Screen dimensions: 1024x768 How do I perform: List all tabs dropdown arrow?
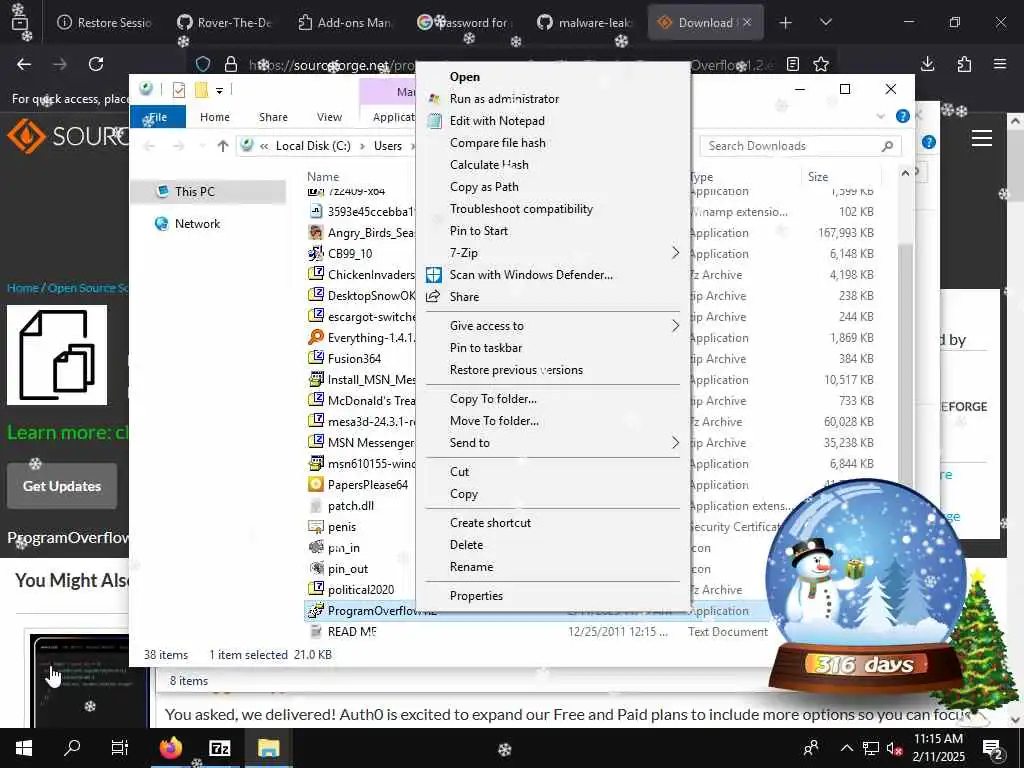[826, 23]
